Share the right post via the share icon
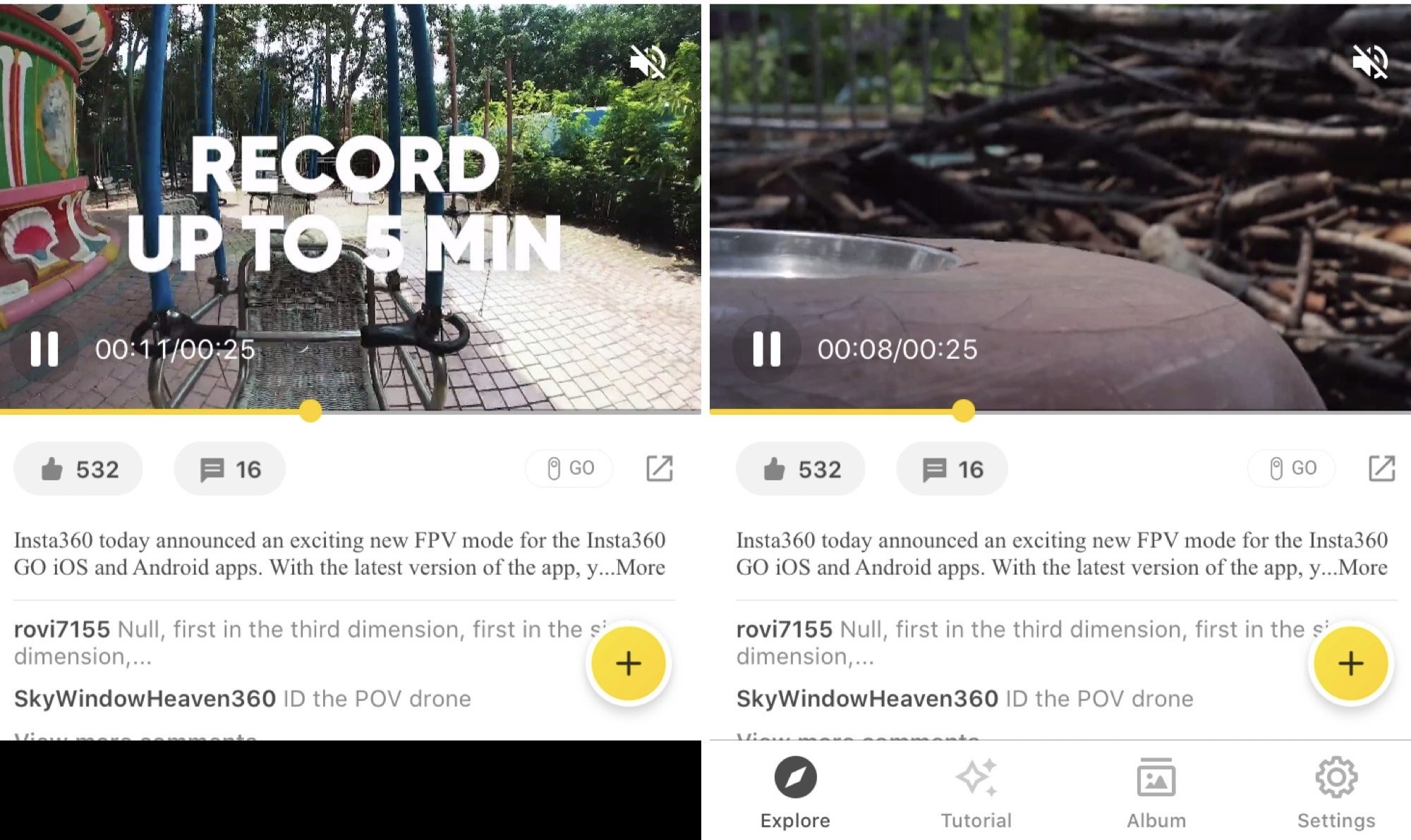 coord(1382,468)
